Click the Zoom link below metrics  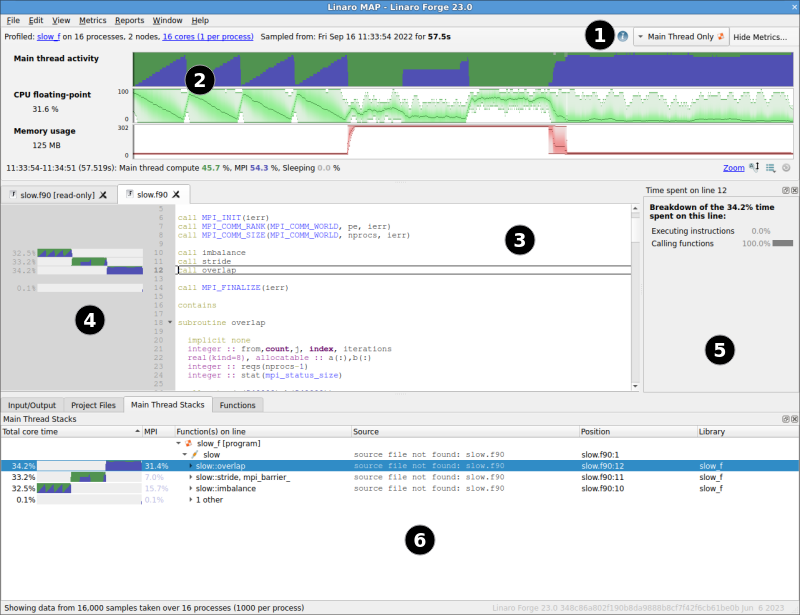click(734, 168)
